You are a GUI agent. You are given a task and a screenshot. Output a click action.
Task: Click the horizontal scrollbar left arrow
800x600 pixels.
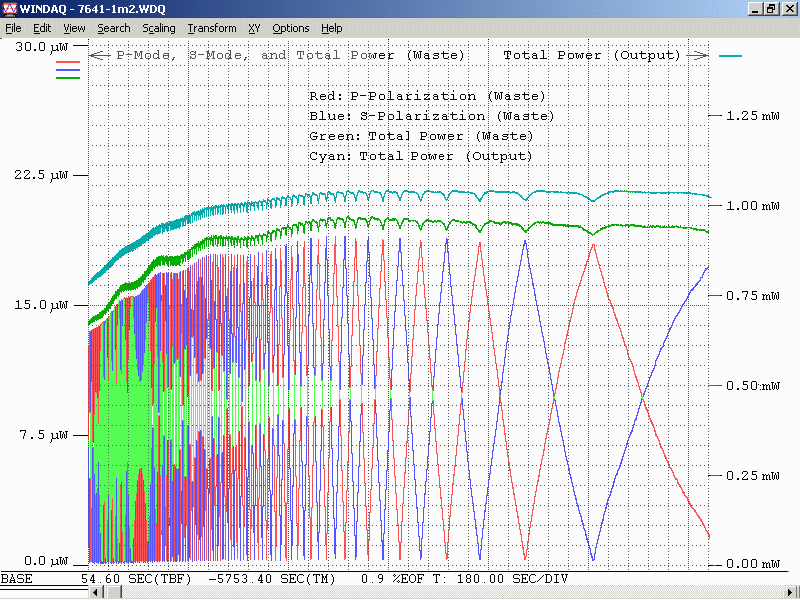tap(97, 592)
